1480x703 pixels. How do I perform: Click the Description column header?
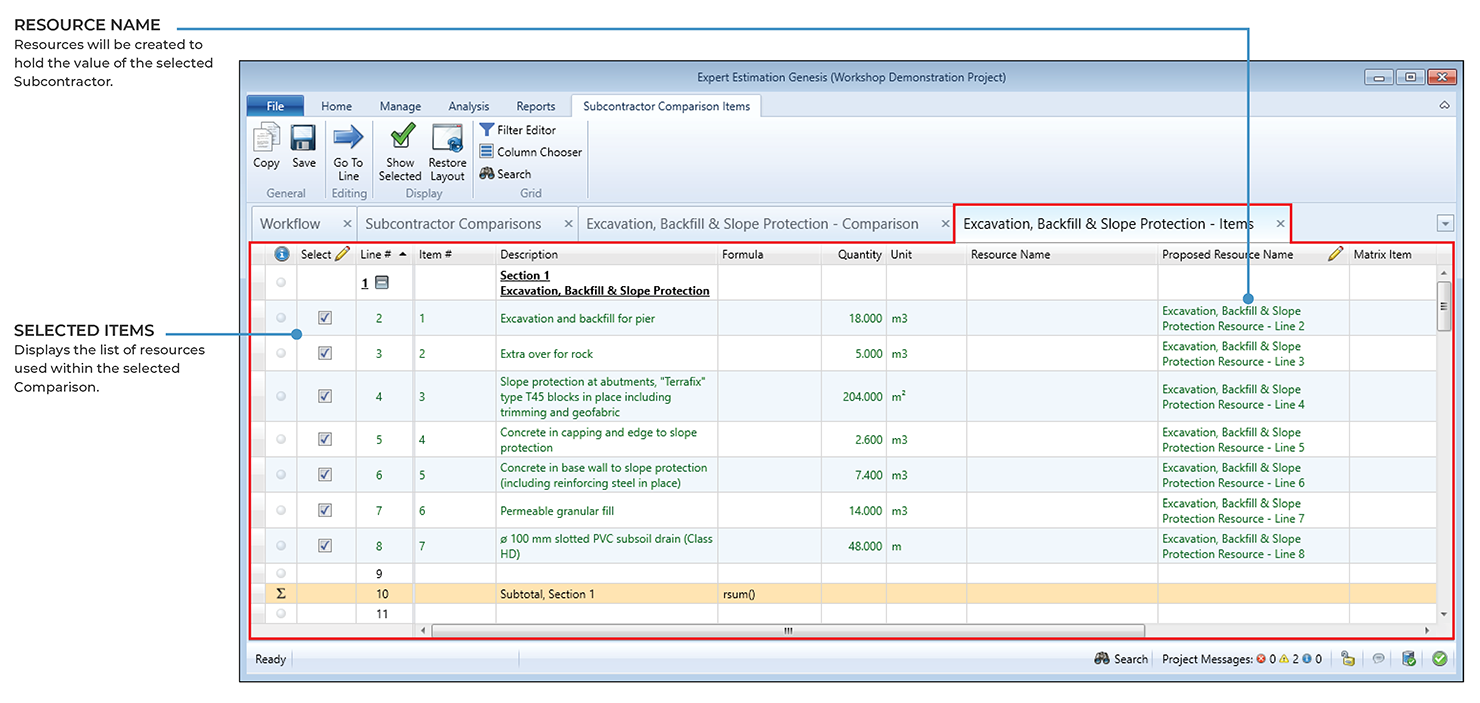pyautogui.click(x=529, y=254)
